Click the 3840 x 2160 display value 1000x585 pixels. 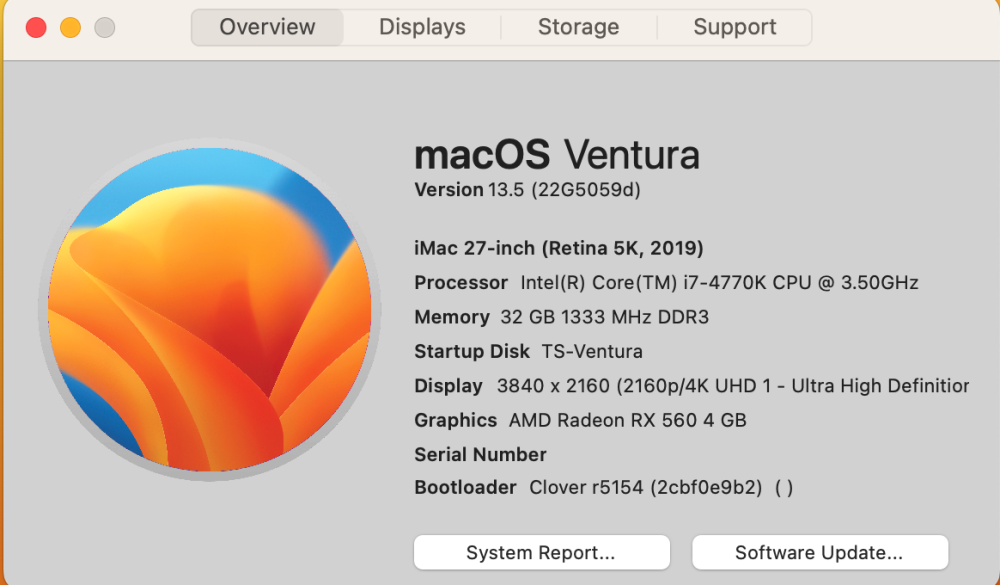(x=733, y=386)
